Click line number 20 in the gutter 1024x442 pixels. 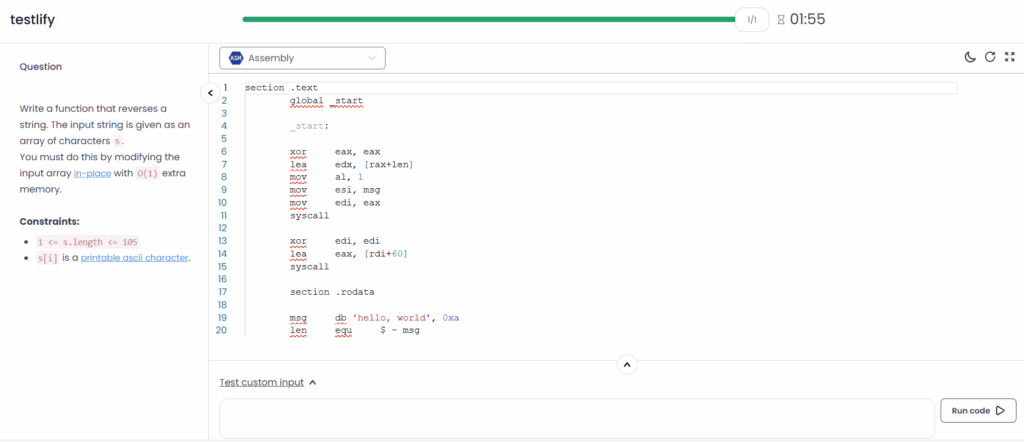(221, 330)
